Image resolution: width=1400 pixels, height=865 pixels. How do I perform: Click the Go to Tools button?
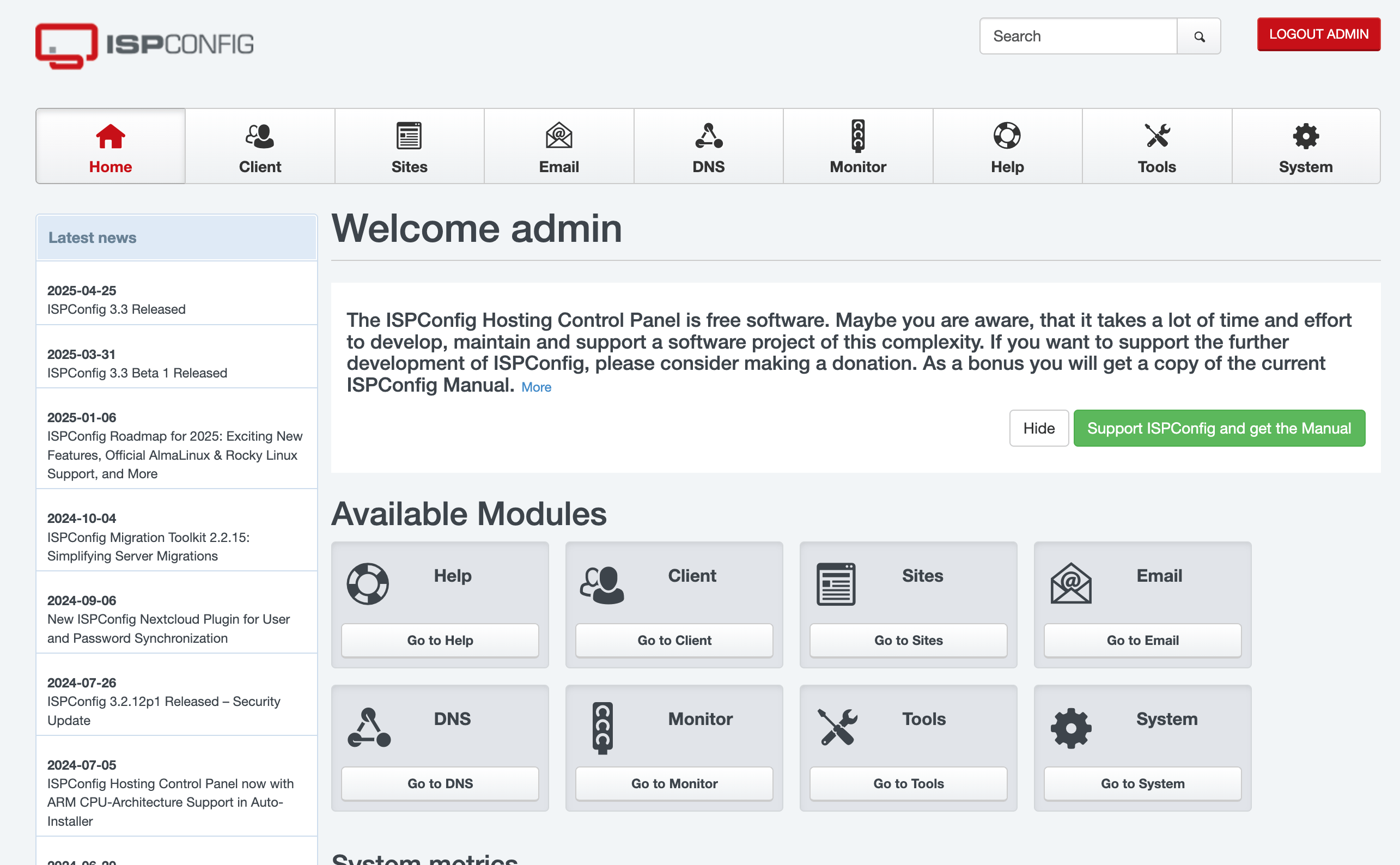coord(909,784)
